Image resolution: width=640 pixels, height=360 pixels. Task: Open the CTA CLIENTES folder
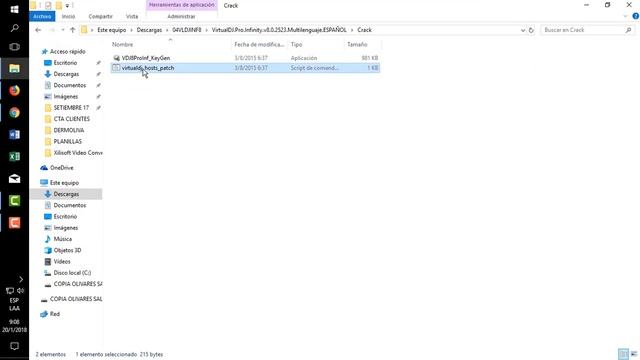[71, 119]
